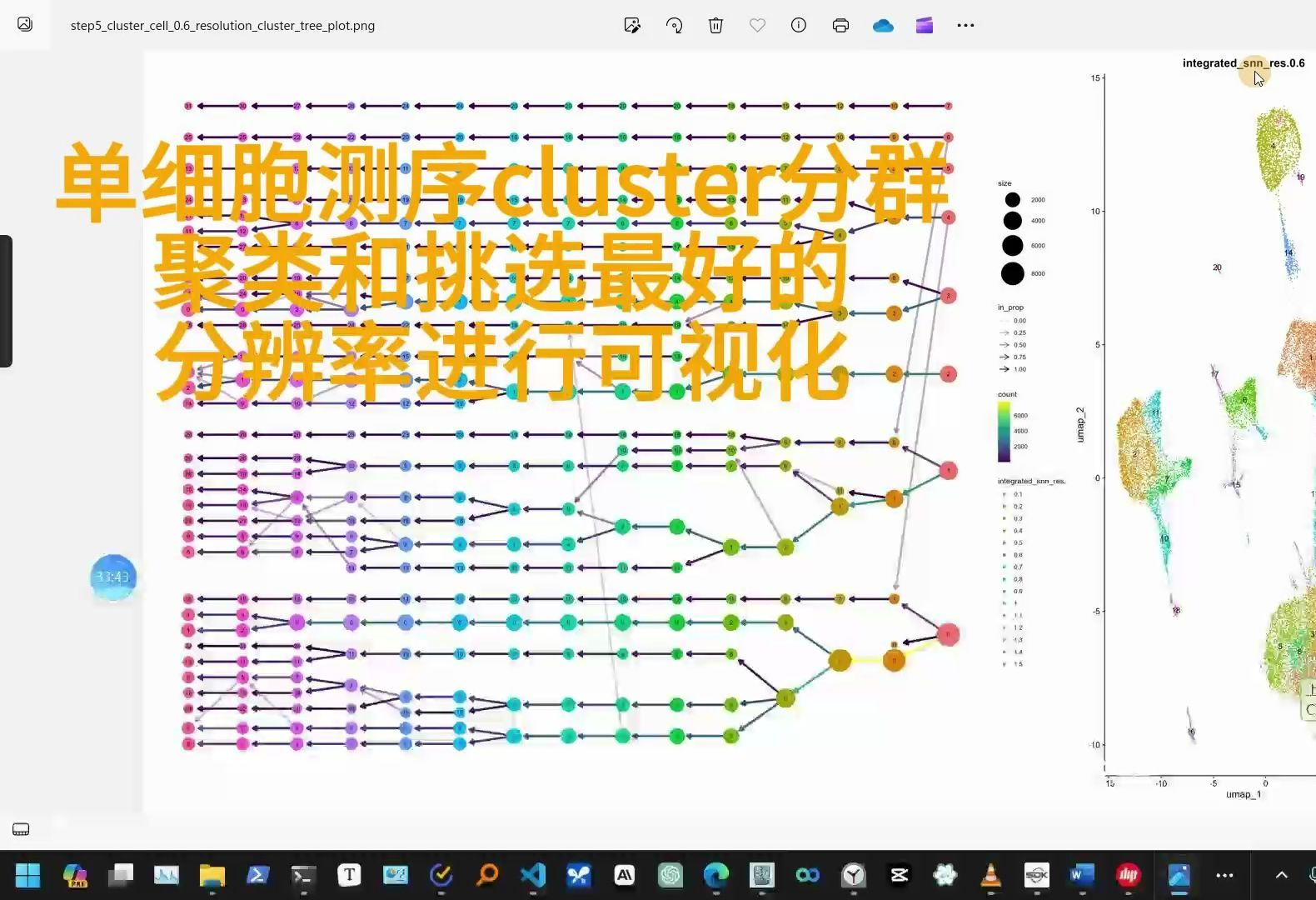Screen dimensions: 1316x900
Task: Click the image file name in title bar
Action: coord(222,26)
